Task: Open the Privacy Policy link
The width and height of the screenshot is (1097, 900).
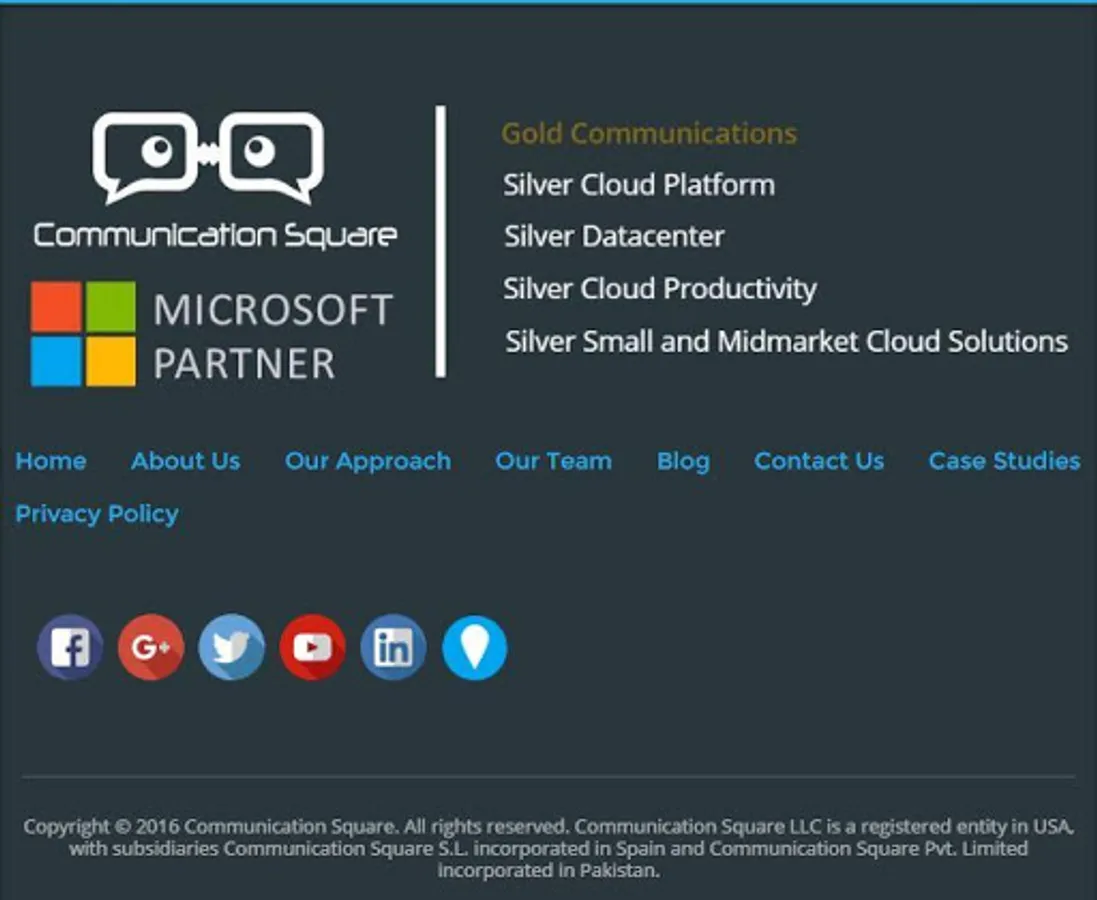Action: click(x=97, y=514)
